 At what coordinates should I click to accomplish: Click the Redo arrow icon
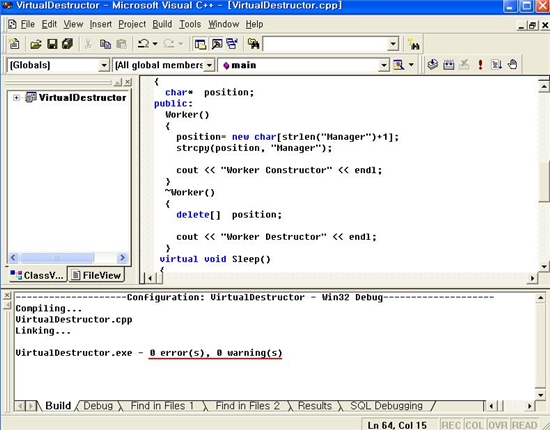coord(169,44)
